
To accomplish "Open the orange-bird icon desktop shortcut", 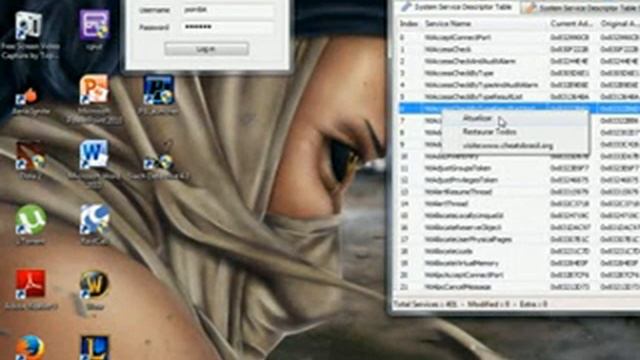I will (30, 101).
